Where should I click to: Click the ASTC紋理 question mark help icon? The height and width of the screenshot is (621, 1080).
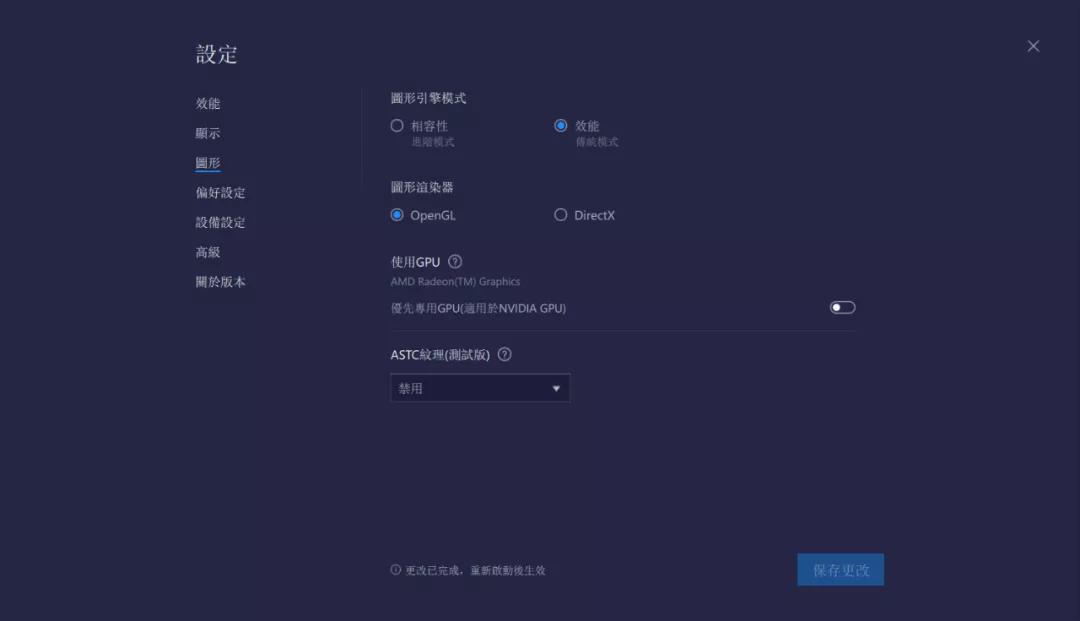click(x=505, y=354)
